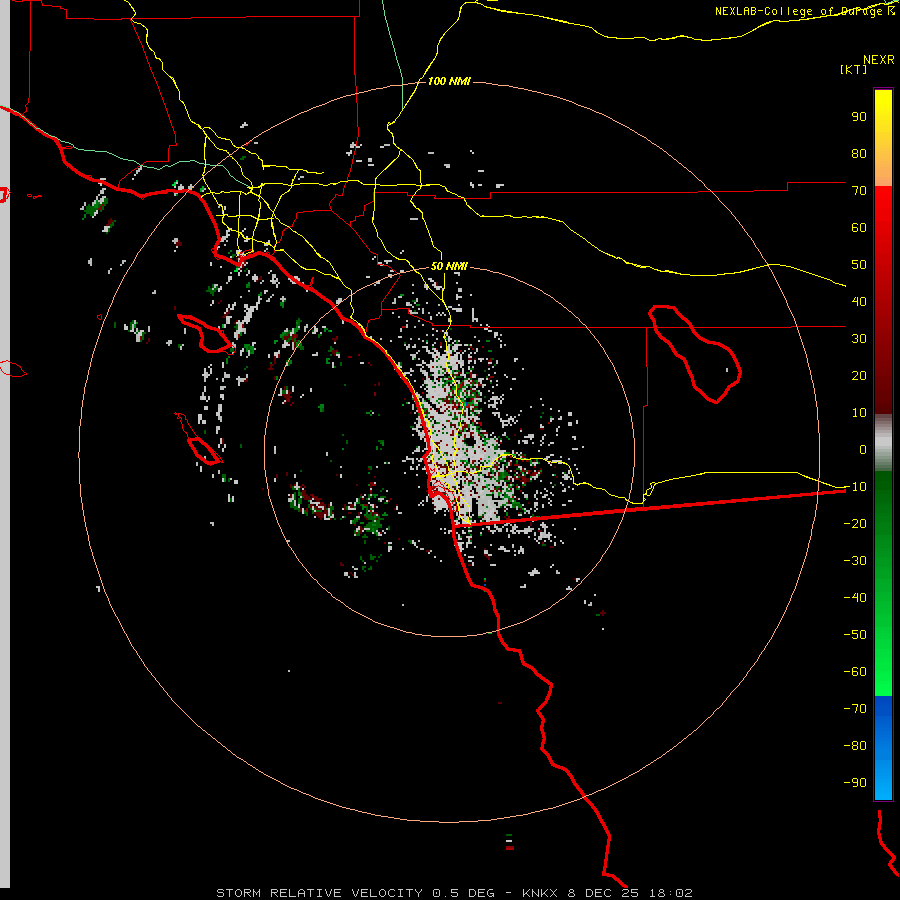Click the 70 value on velocity scale

[x=859, y=191]
